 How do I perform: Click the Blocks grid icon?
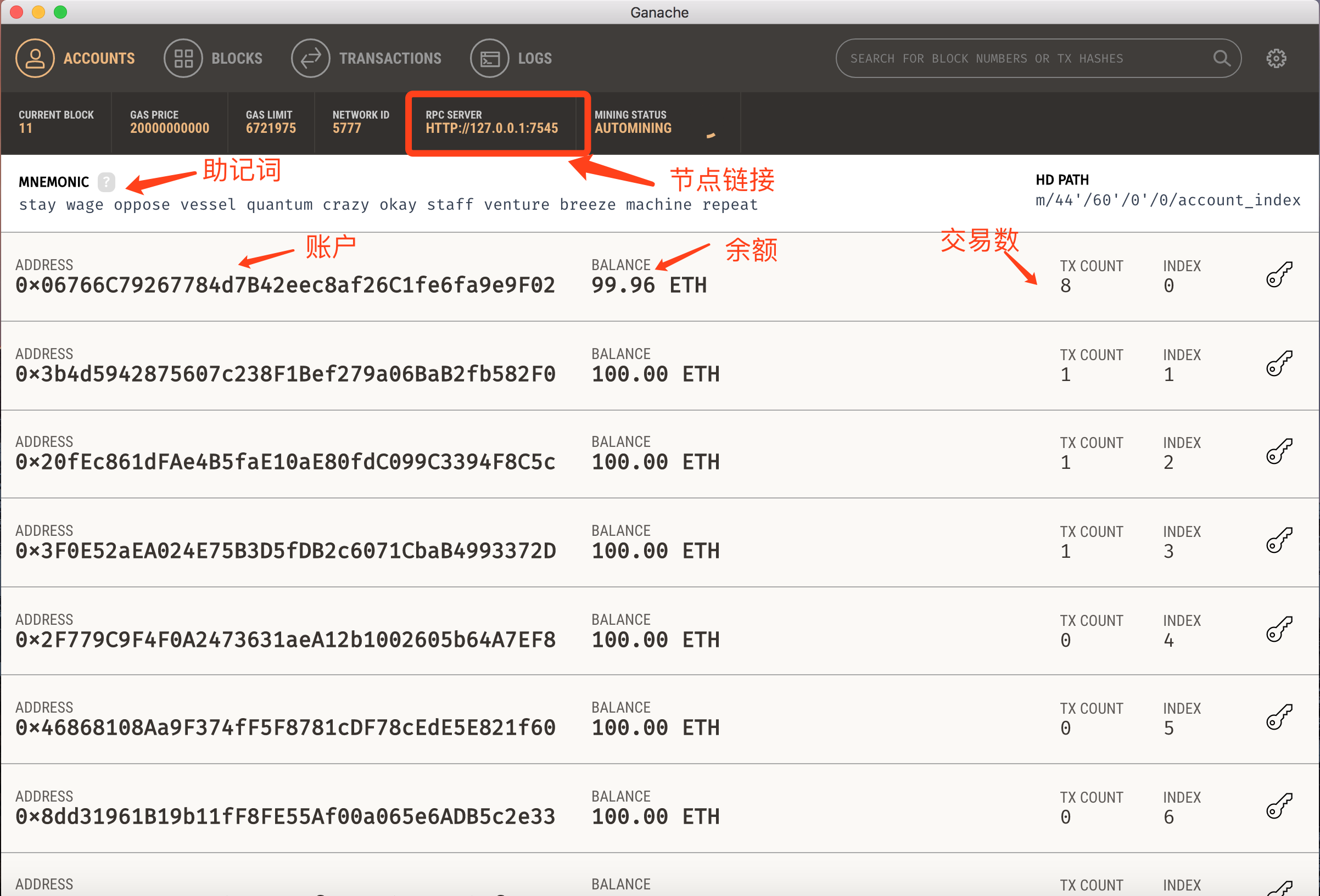(183, 58)
